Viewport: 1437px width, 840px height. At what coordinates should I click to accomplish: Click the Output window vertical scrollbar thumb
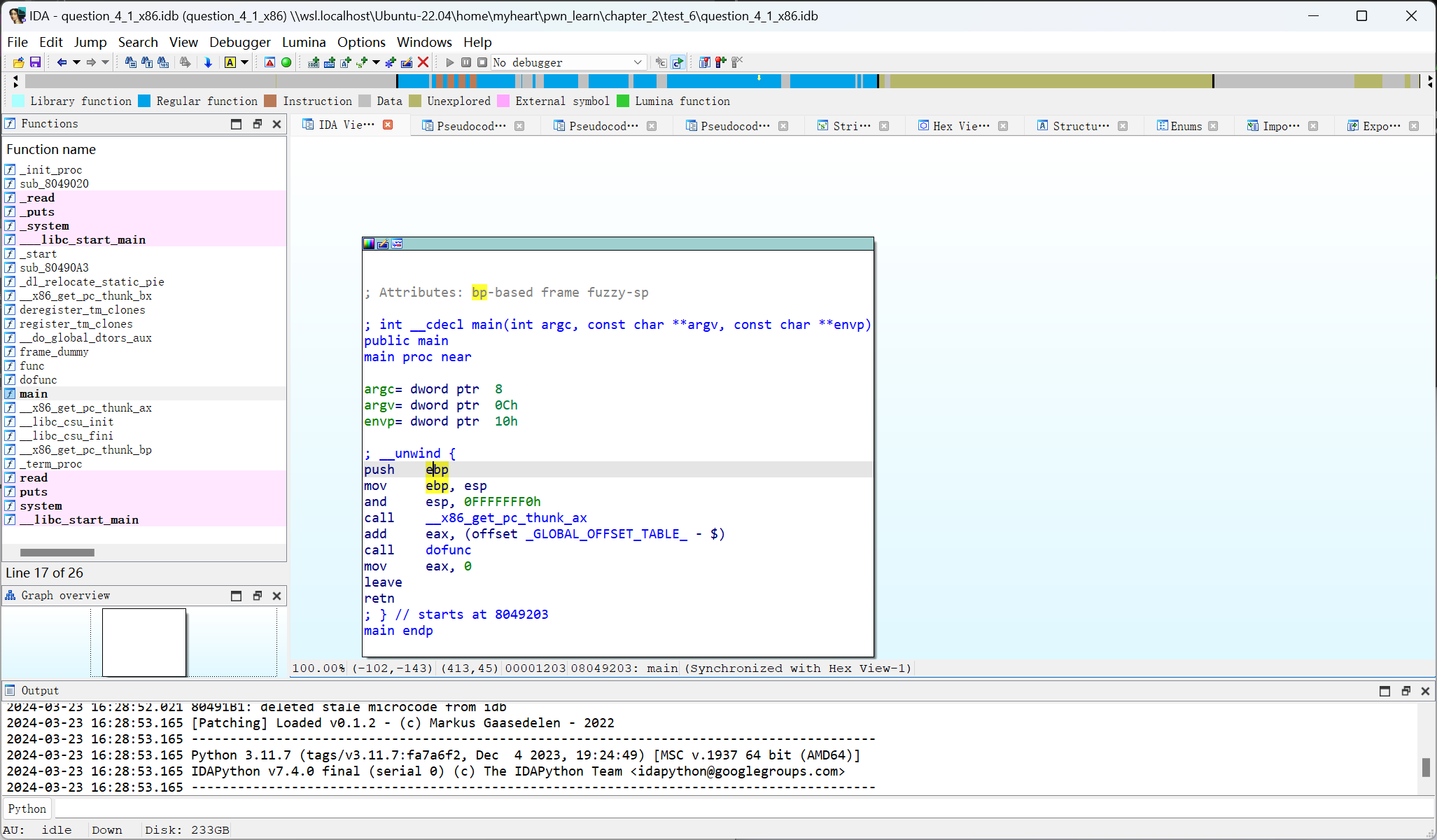click(x=1426, y=767)
